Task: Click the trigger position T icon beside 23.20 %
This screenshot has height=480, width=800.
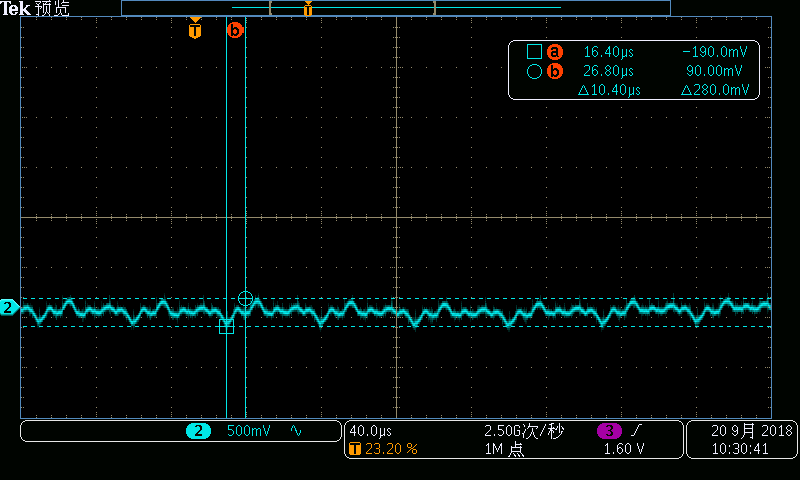Action: click(355, 449)
